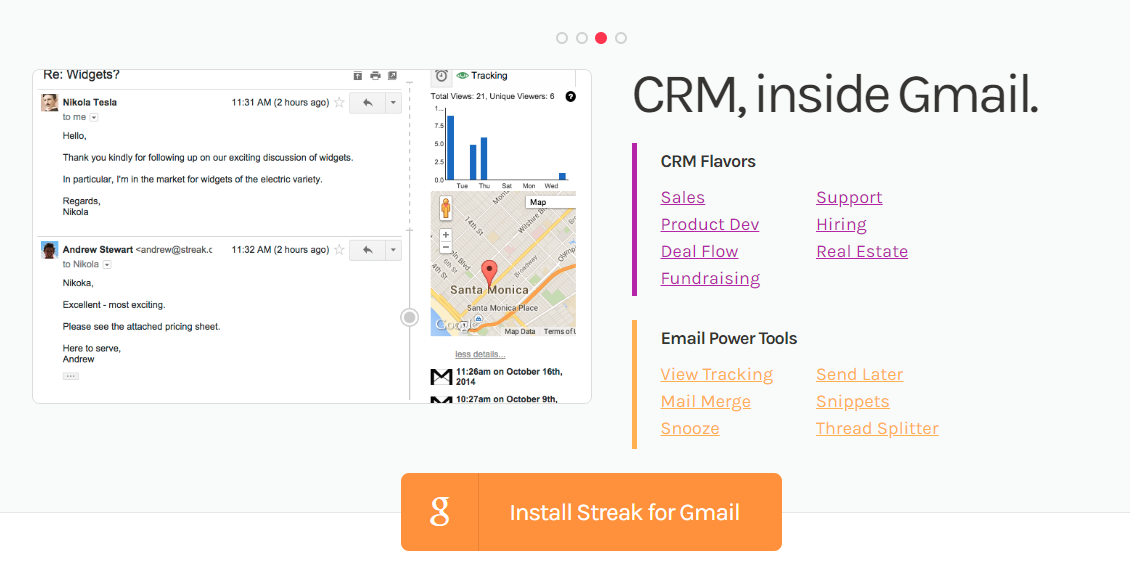1130x580 pixels.
Task: Click the Gmail icon beside 10:27am on October 9th
Action: pyautogui.click(x=441, y=399)
